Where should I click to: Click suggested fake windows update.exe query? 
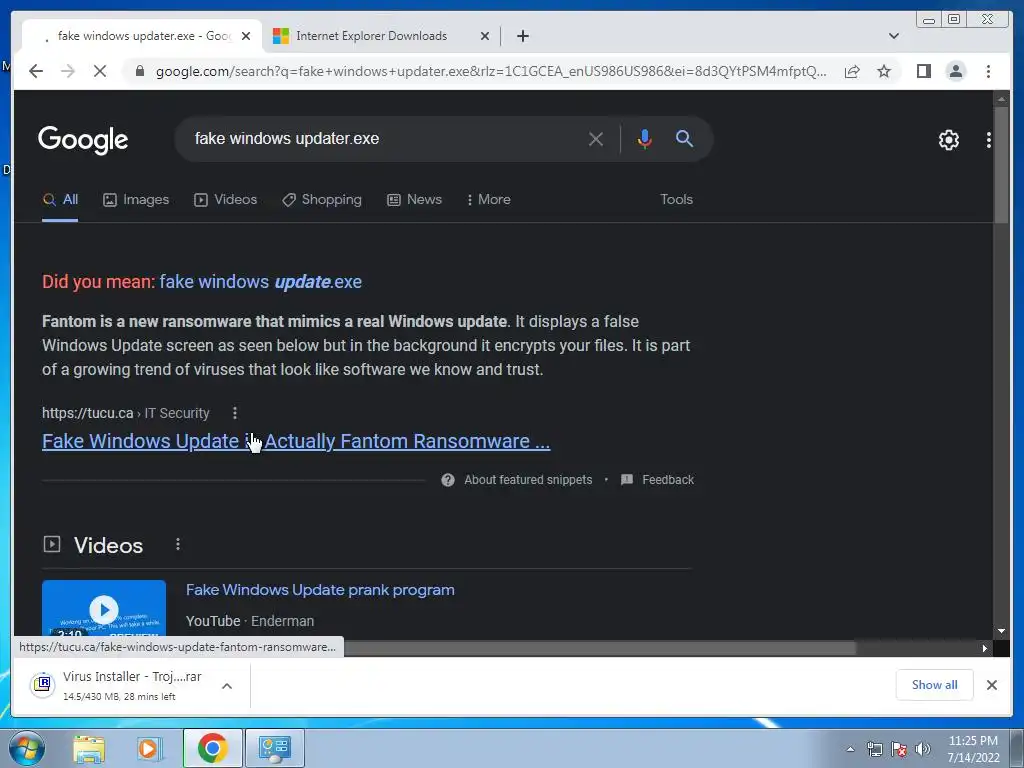coord(261,281)
